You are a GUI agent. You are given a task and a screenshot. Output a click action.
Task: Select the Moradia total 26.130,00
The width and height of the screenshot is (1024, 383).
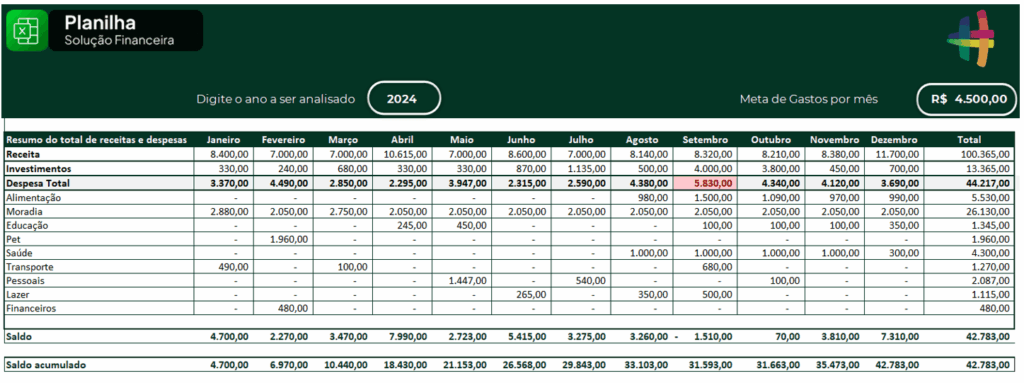(970, 211)
